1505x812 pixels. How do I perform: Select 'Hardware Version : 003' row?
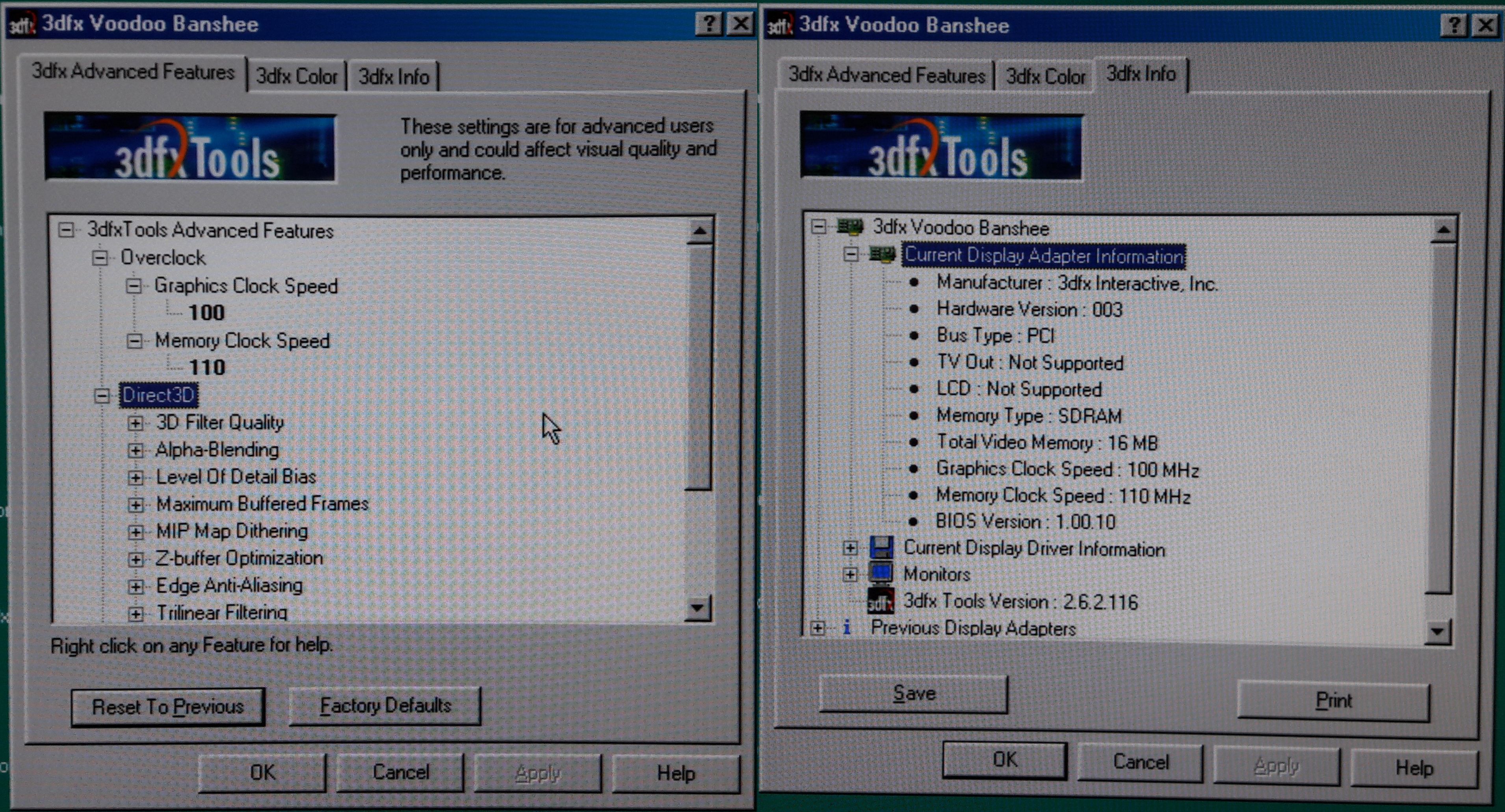1029,309
